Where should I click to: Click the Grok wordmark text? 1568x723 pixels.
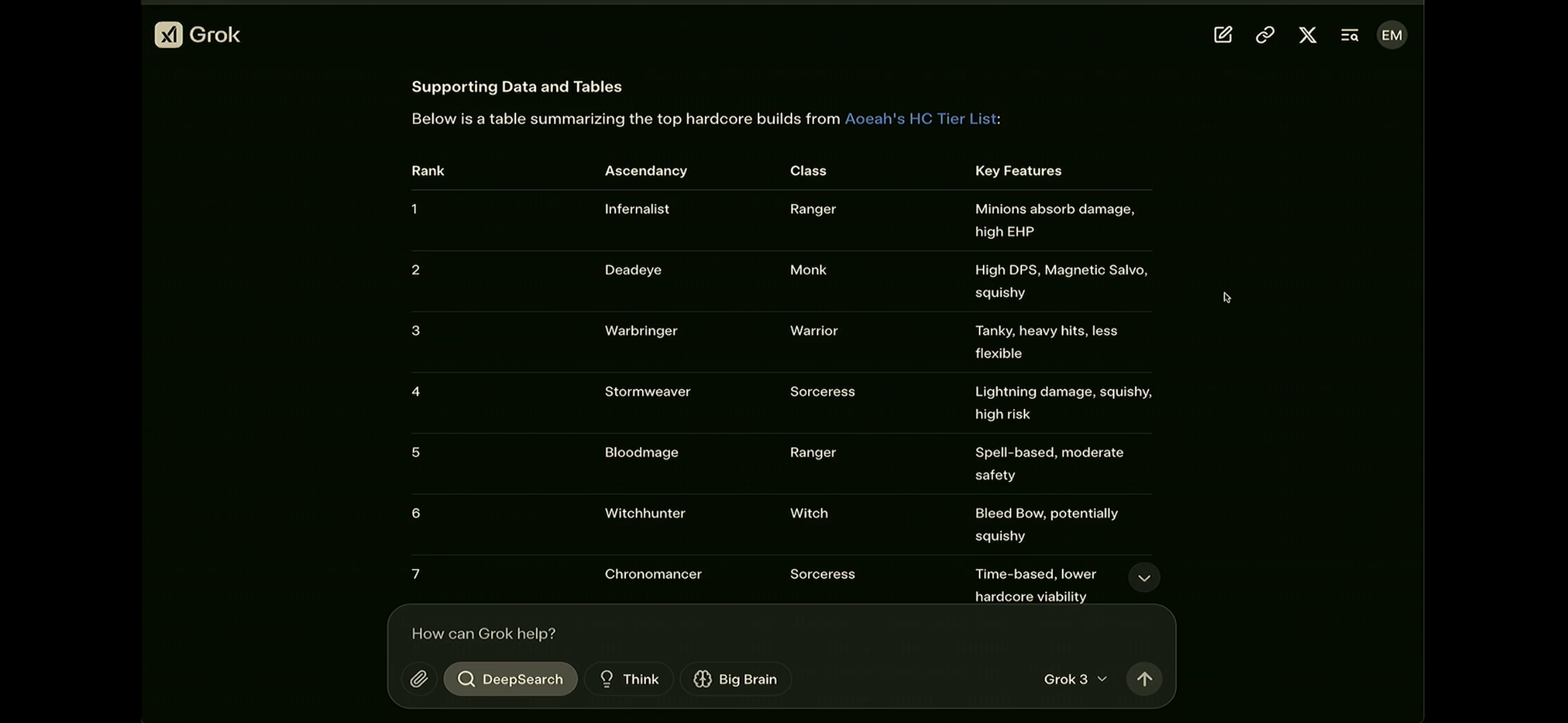tap(214, 35)
